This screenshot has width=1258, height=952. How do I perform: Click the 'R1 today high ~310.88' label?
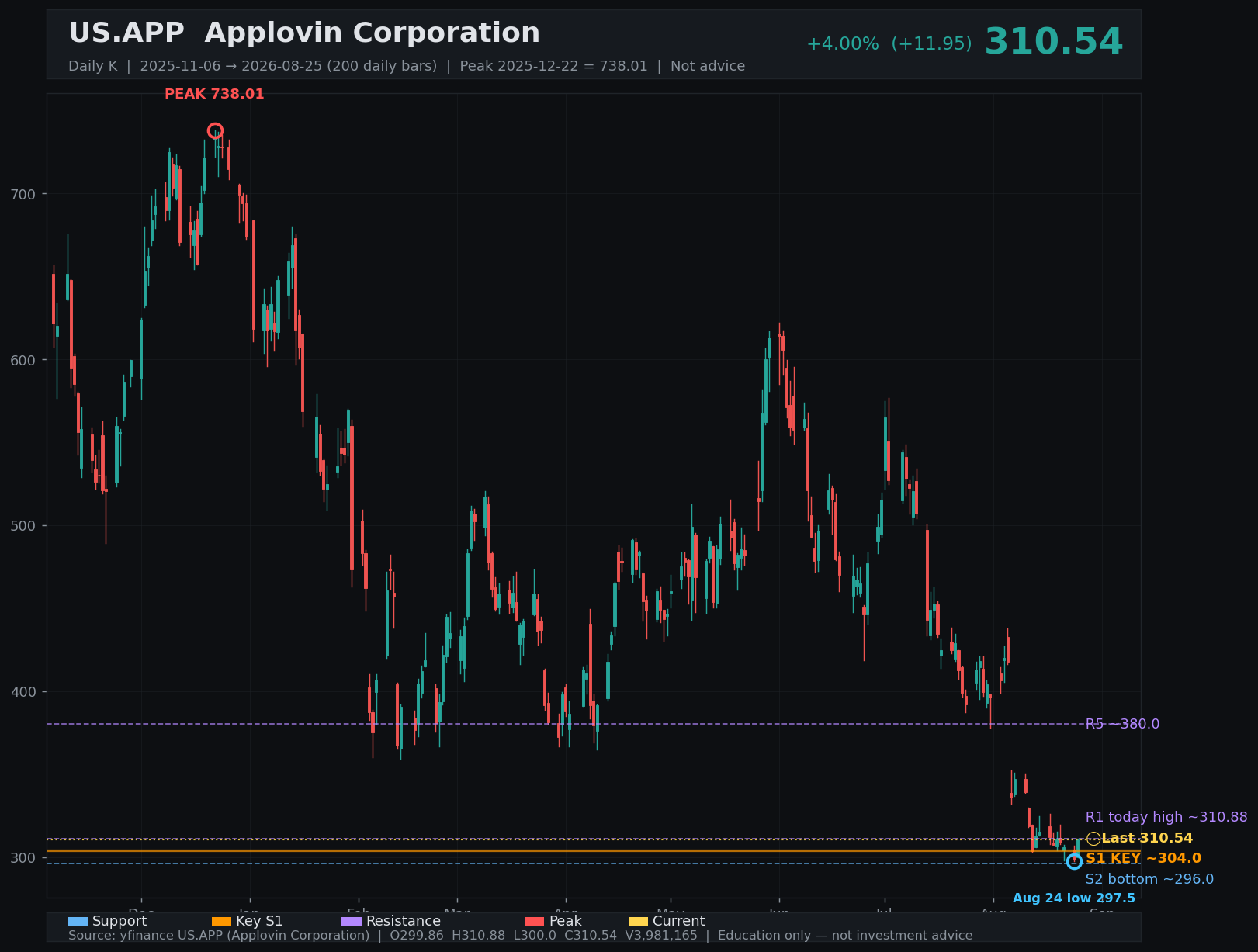tap(1166, 817)
